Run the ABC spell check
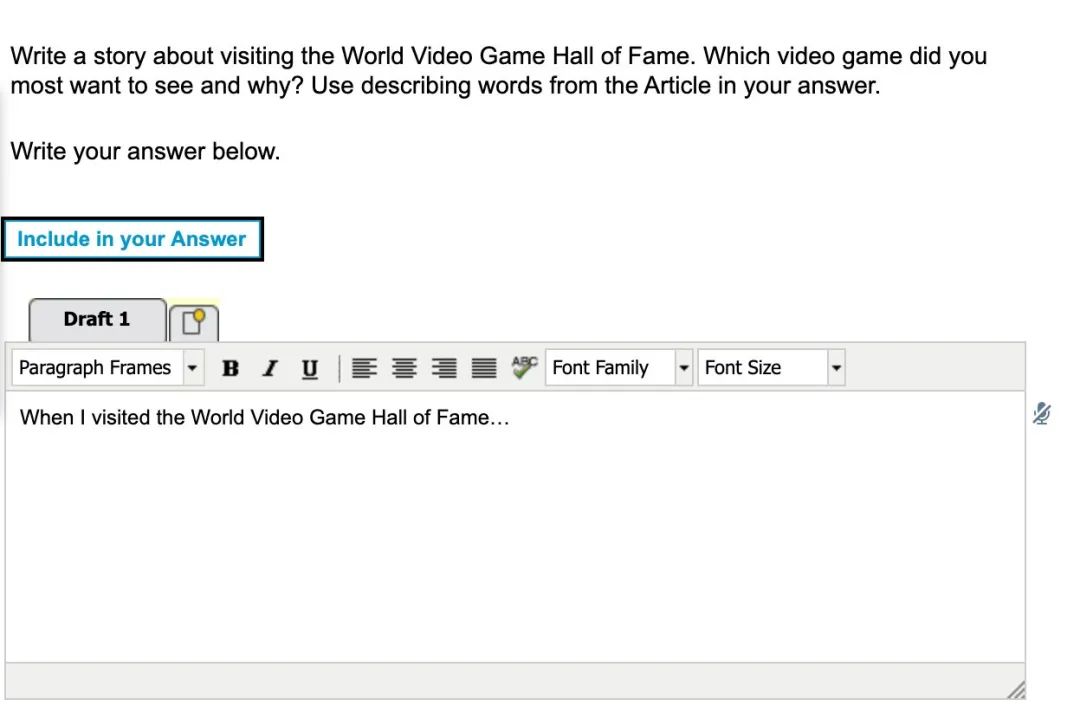Viewport: 1080px width, 719px height. tap(524, 367)
